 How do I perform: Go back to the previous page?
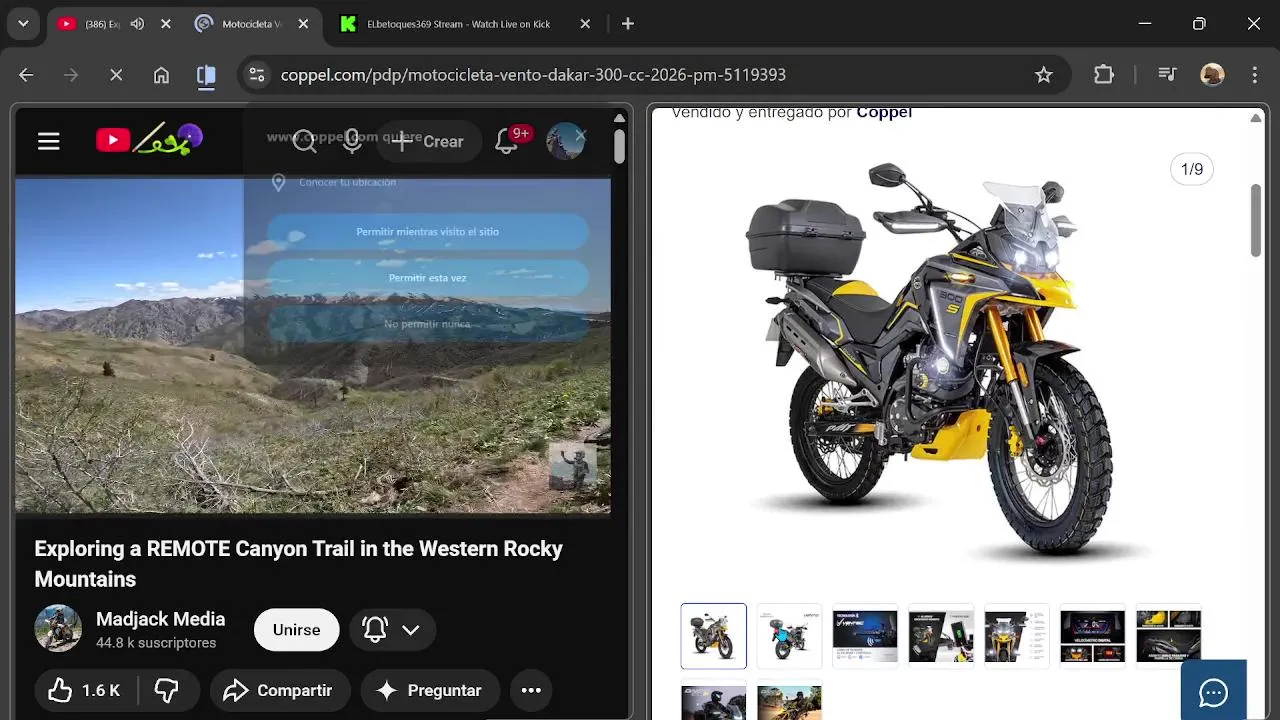tap(26, 75)
